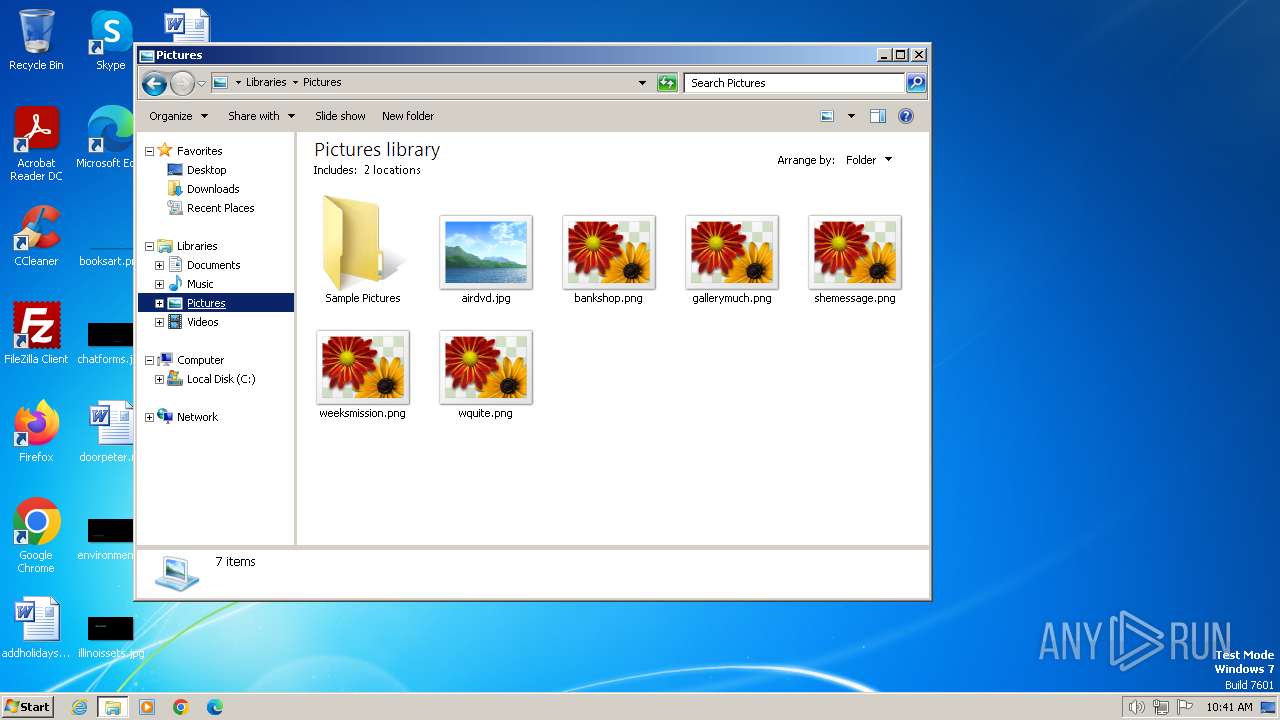Select the CCleaner desktop icon
Image resolution: width=1280 pixels, height=720 pixels.
[36, 236]
